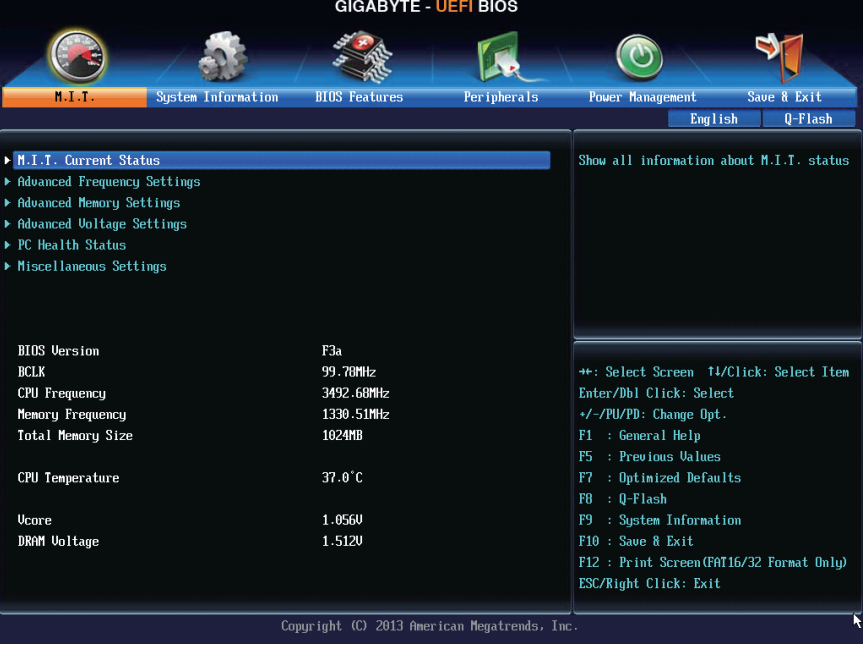The height and width of the screenshot is (645, 863).
Task: Click the F3a BIOS version value
Action: coord(332,351)
